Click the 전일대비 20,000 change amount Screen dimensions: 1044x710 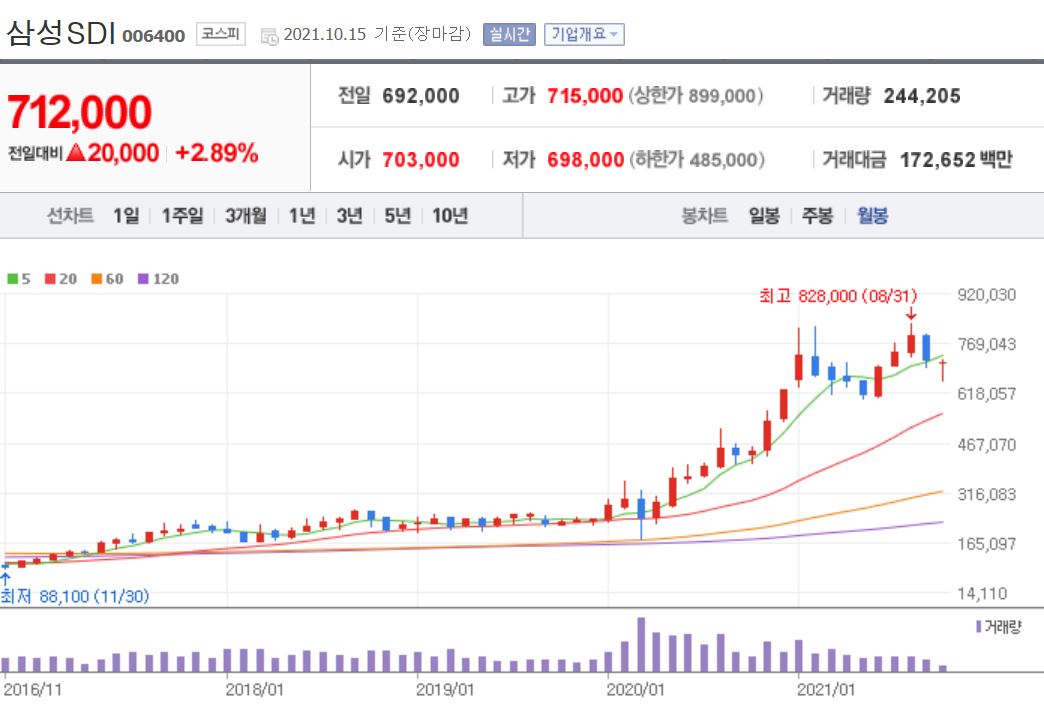(123, 153)
